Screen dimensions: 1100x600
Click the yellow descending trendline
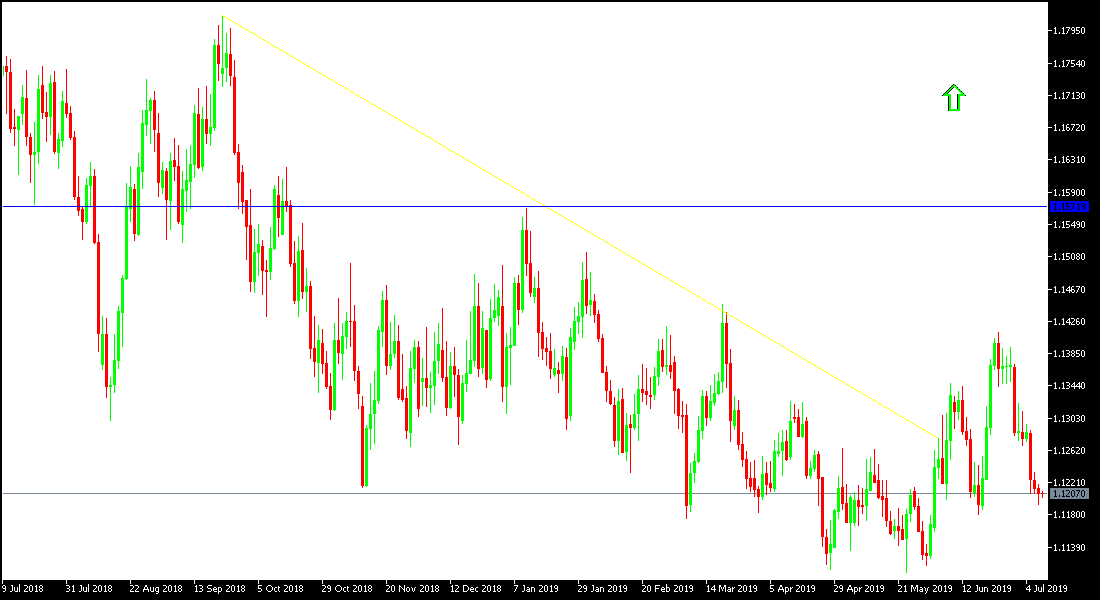pos(580,225)
